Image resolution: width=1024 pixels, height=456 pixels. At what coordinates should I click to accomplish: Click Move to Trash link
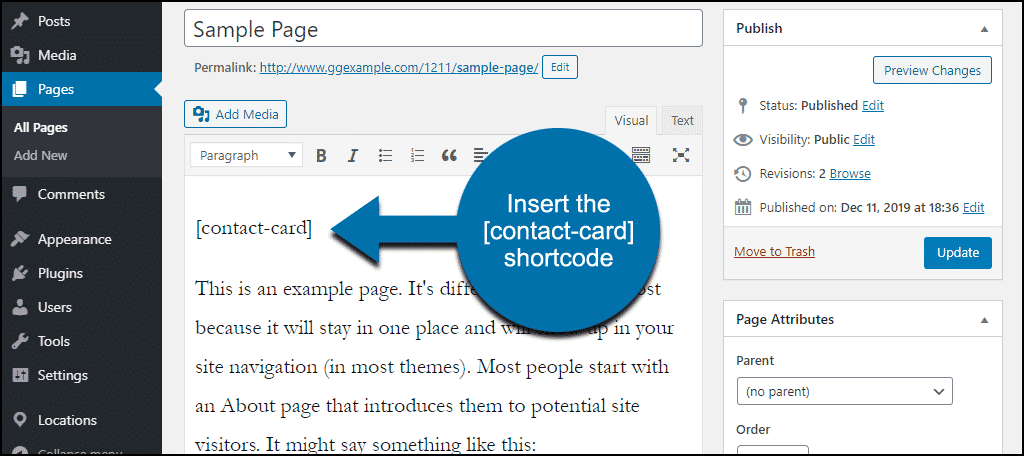(x=774, y=252)
